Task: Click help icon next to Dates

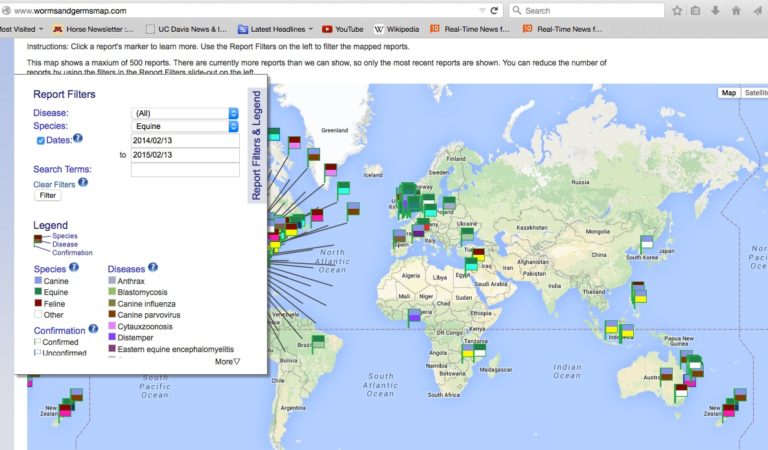Action: tap(78, 139)
